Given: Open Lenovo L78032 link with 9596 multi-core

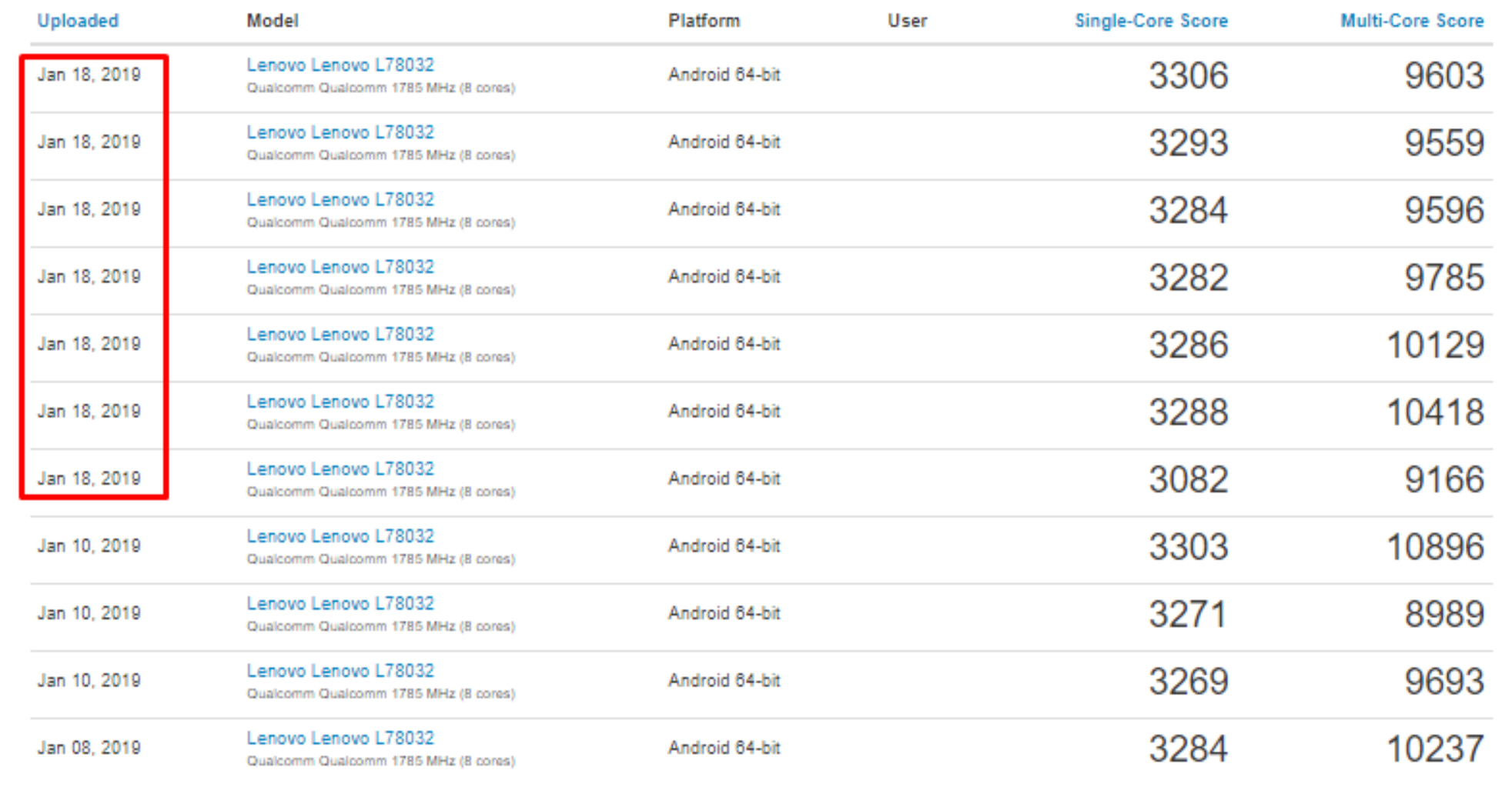Looking at the screenshot, I should click(x=340, y=199).
